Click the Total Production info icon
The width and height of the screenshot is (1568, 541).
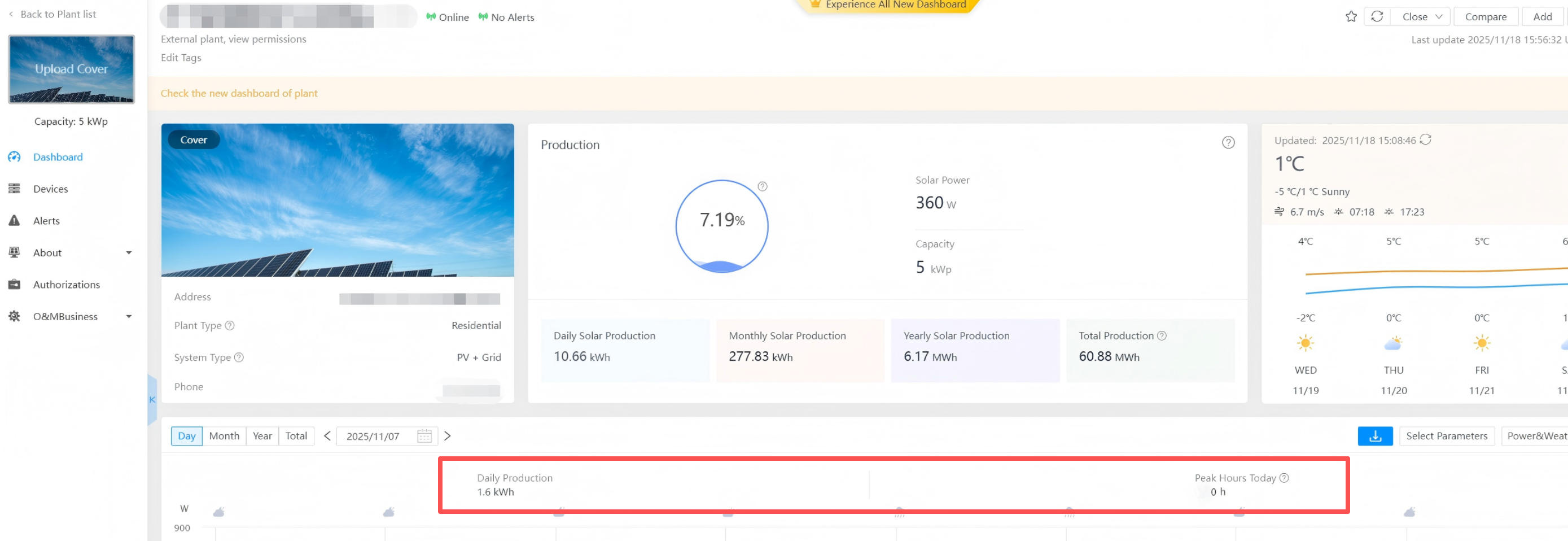[1162, 335]
